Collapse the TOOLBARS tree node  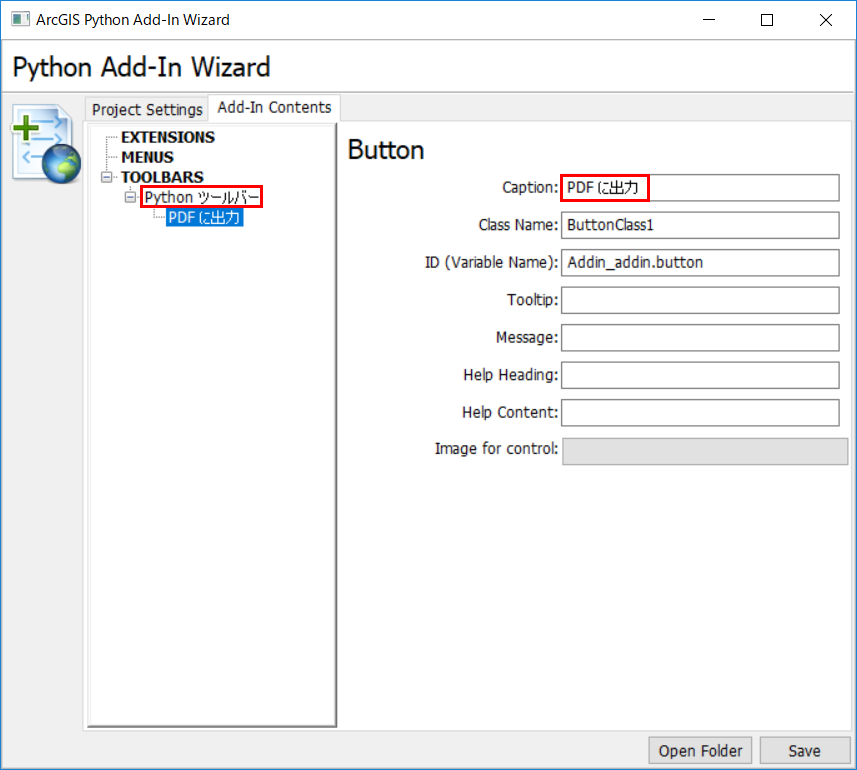click(x=107, y=177)
